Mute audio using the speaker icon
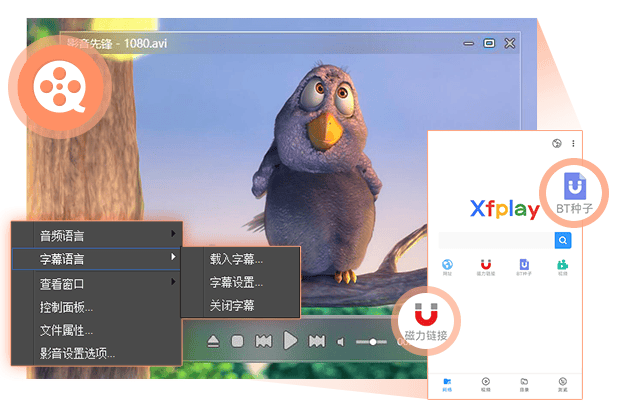The height and width of the screenshot is (415, 618). (341, 342)
